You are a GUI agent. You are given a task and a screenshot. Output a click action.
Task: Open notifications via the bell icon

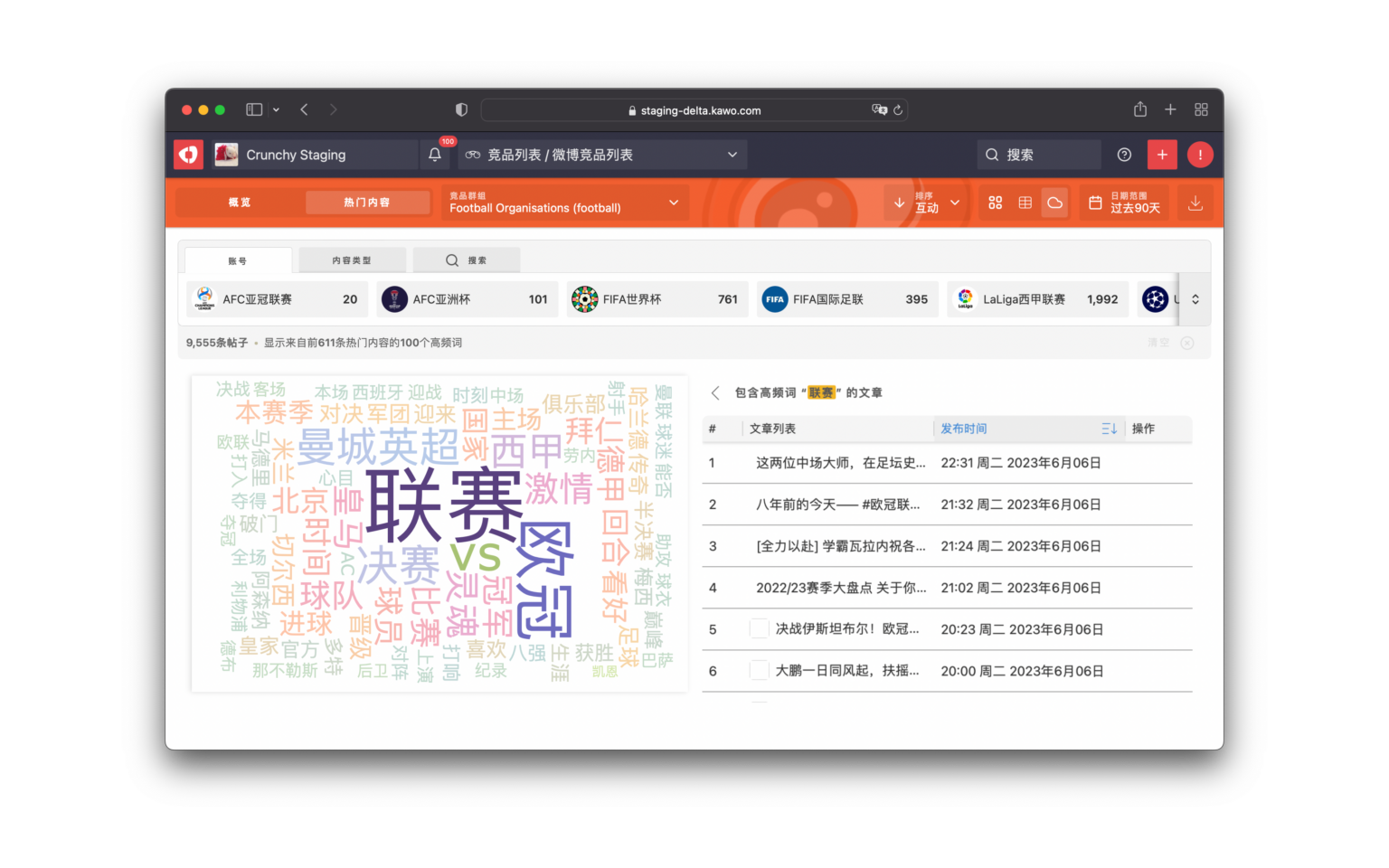(x=435, y=155)
